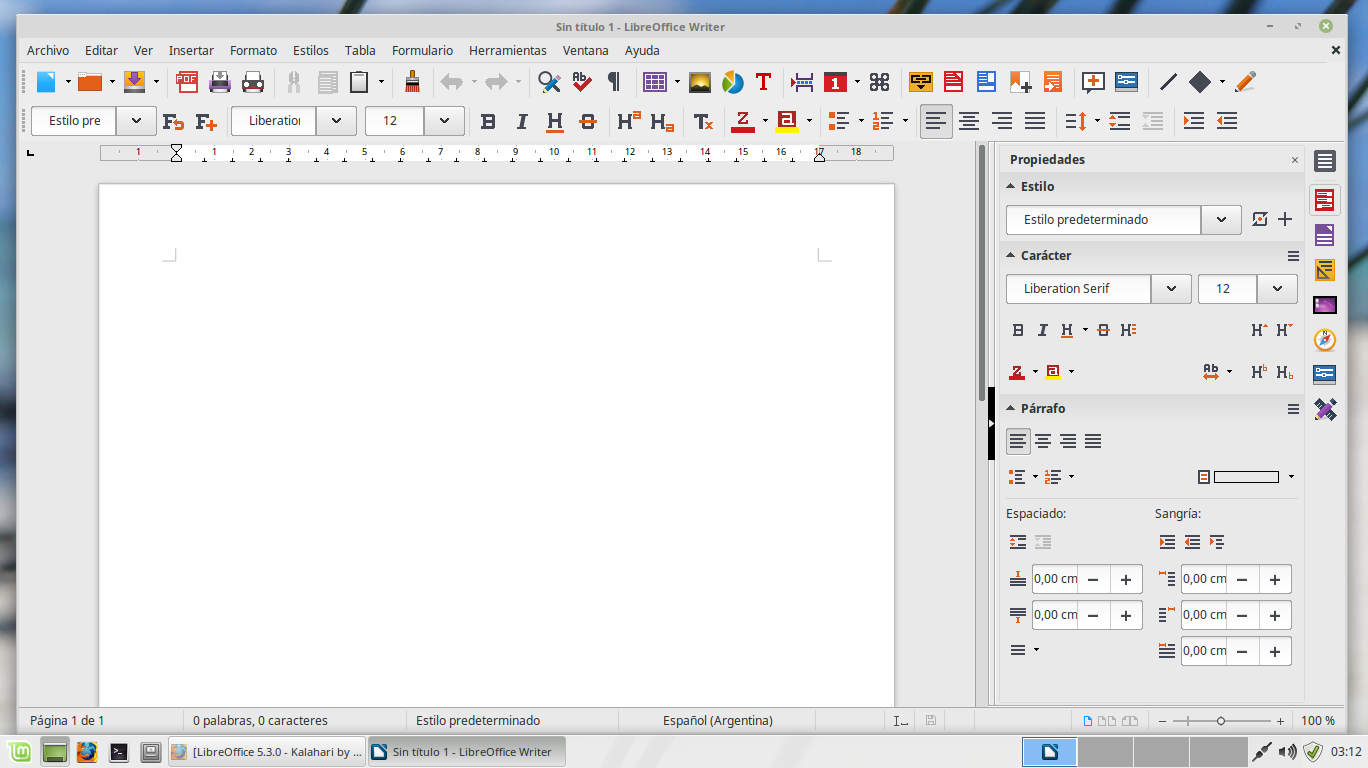Insert a special character
The height and width of the screenshot is (768, 1368).
tap(879, 82)
